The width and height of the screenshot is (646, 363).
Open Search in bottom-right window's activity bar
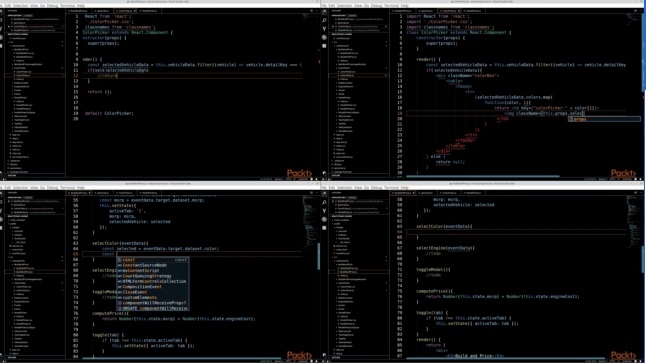click(x=324, y=202)
